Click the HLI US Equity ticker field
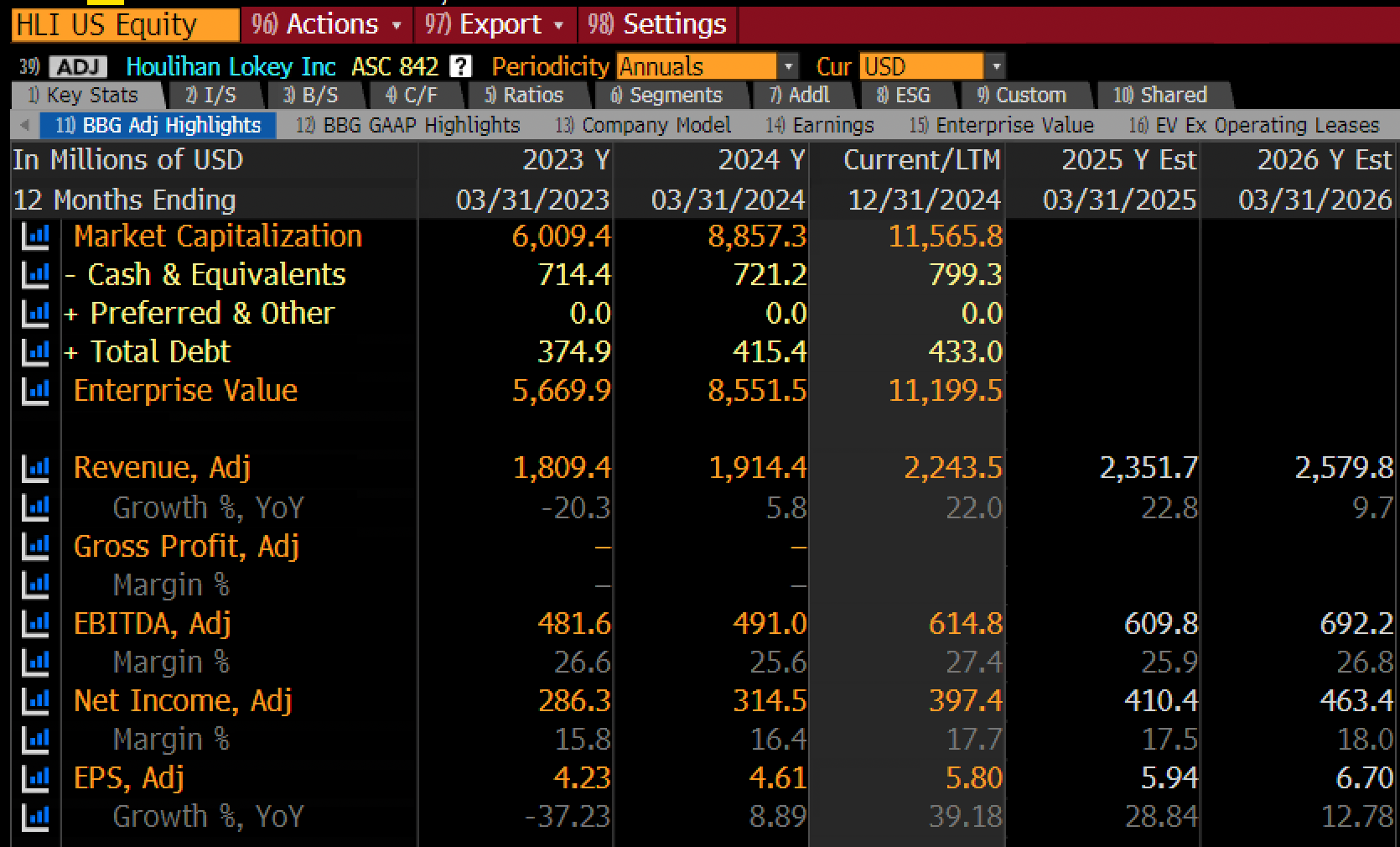Viewport: 1400px width, 847px height. click(x=126, y=24)
